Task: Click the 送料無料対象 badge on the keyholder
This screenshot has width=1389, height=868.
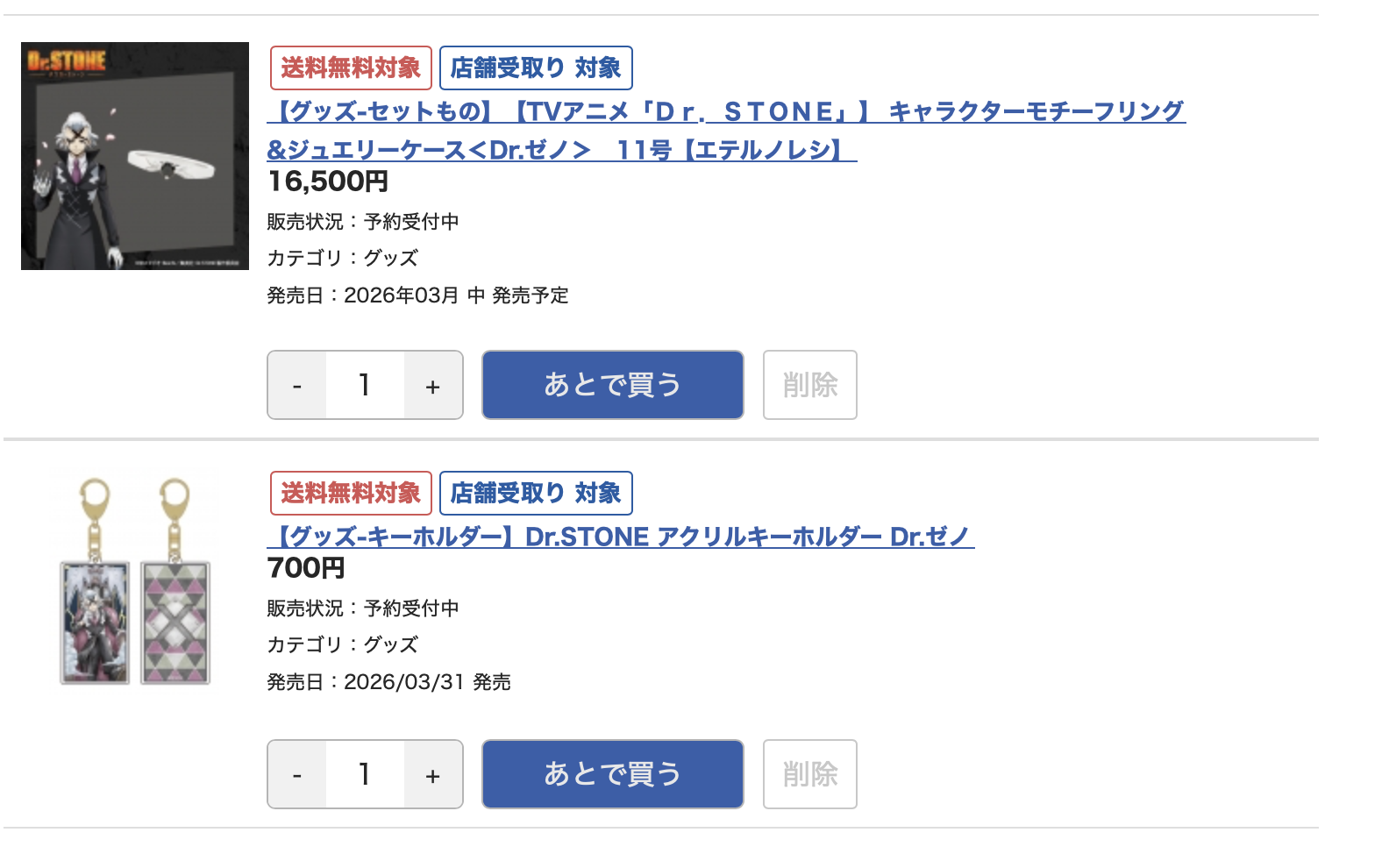Action: (x=351, y=494)
